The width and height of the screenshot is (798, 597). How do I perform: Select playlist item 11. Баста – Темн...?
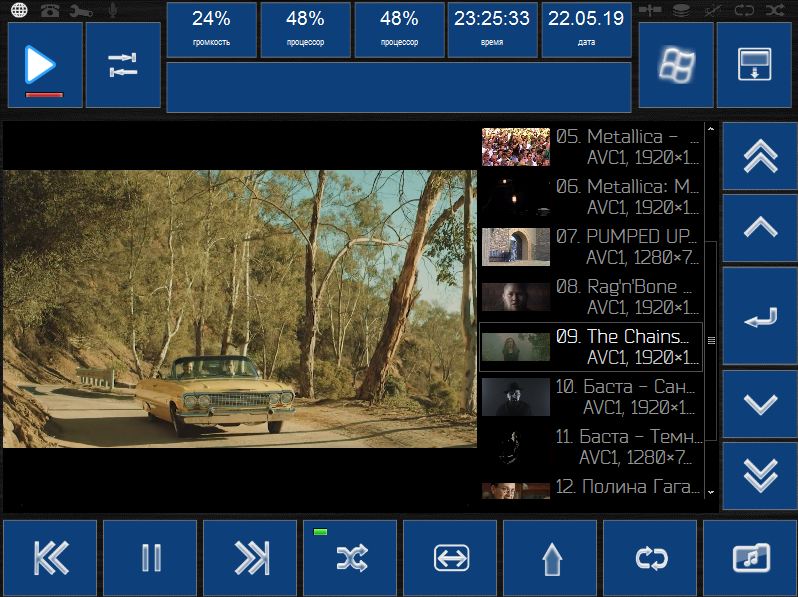(591, 446)
